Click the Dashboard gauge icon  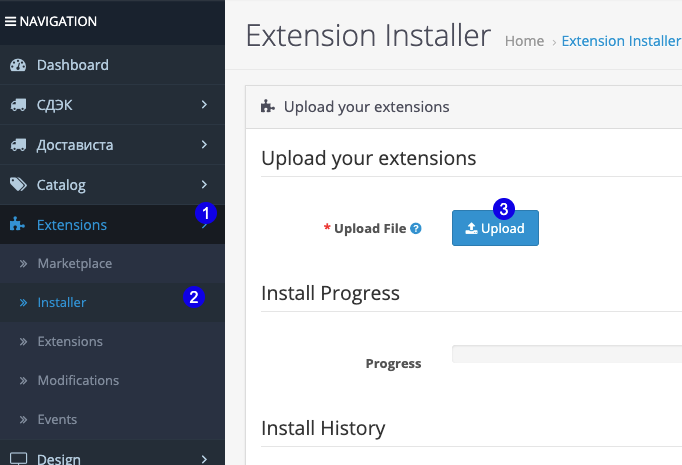pyautogui.click(x=18, y=65)
